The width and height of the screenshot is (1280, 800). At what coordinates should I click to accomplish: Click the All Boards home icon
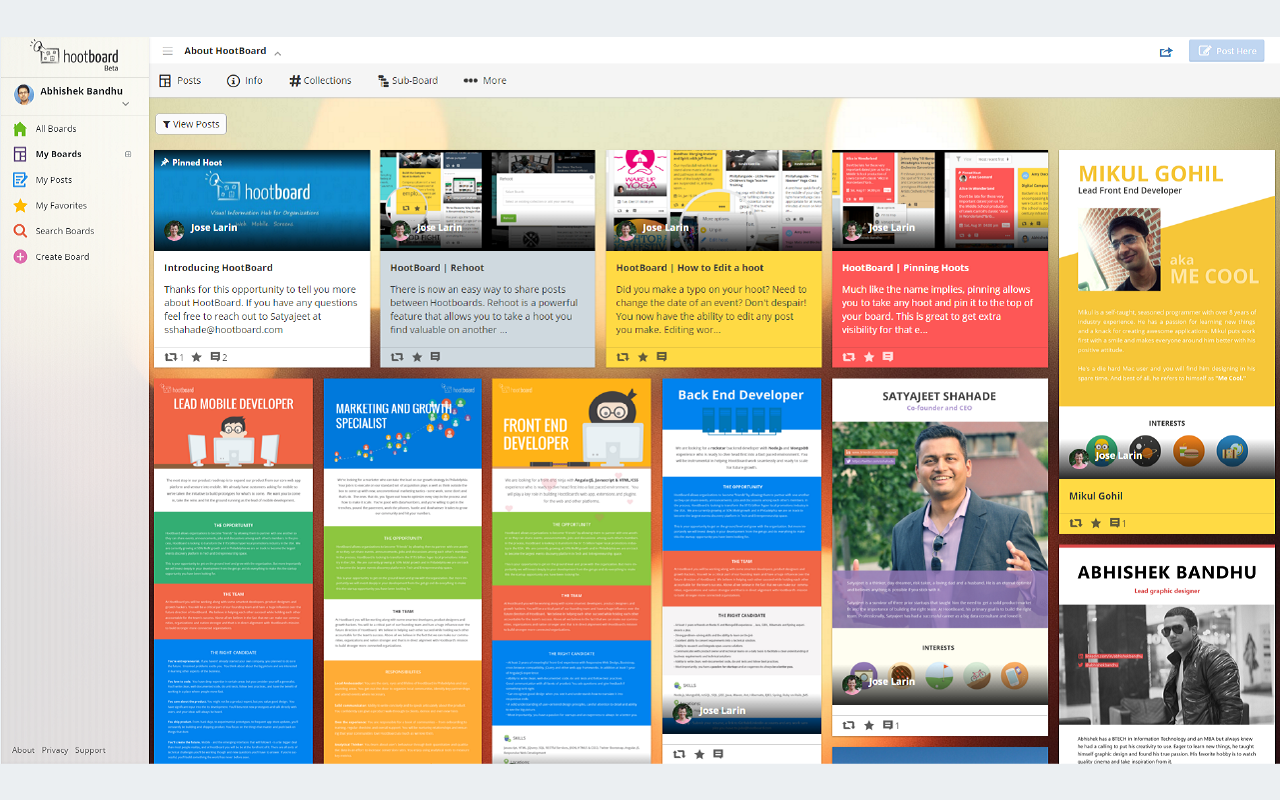[19, 129]
